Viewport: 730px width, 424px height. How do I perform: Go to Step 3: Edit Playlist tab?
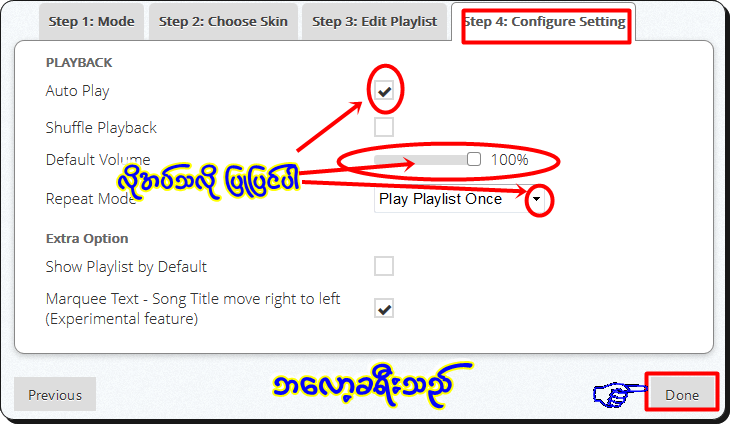374,22
